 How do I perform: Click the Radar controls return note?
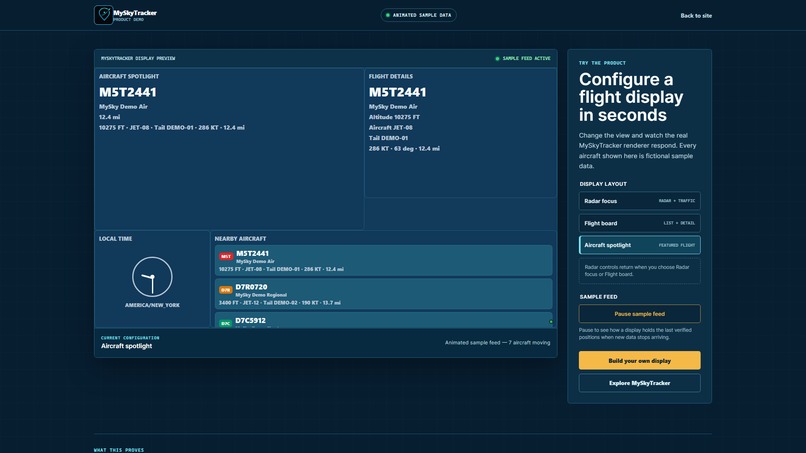click(x=639, y=271)
